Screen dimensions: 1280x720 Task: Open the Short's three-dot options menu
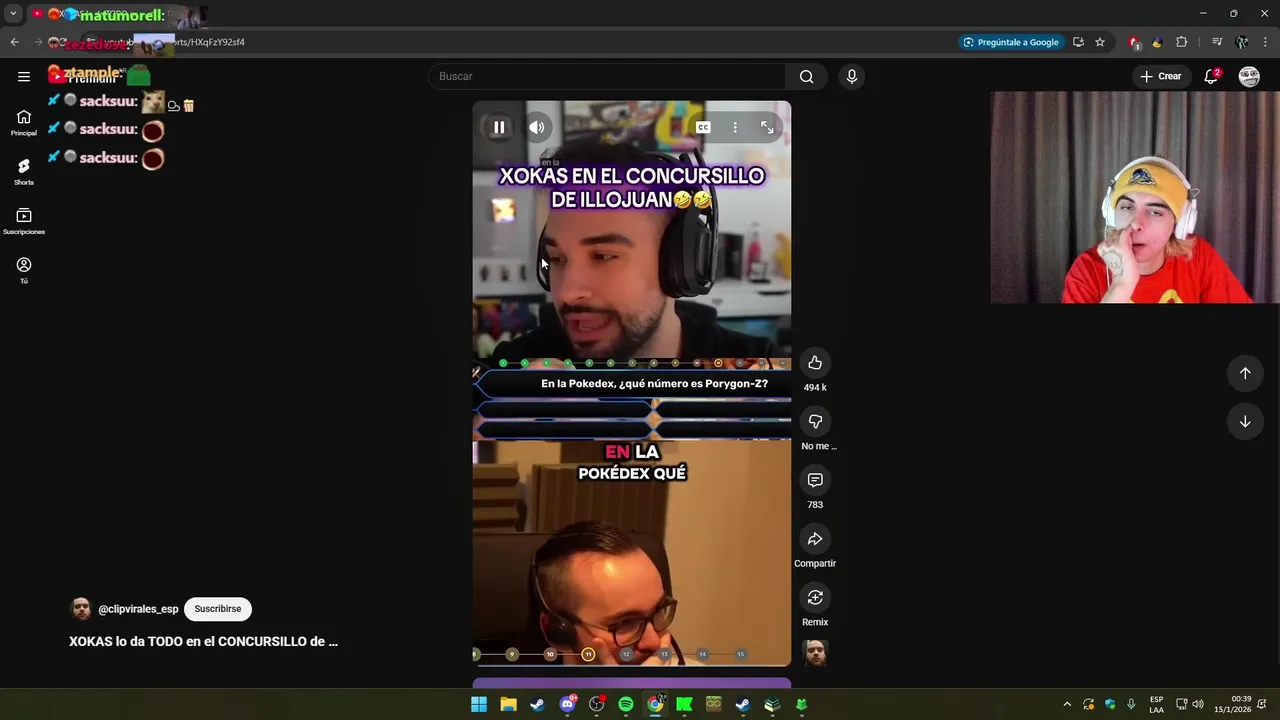735,127
